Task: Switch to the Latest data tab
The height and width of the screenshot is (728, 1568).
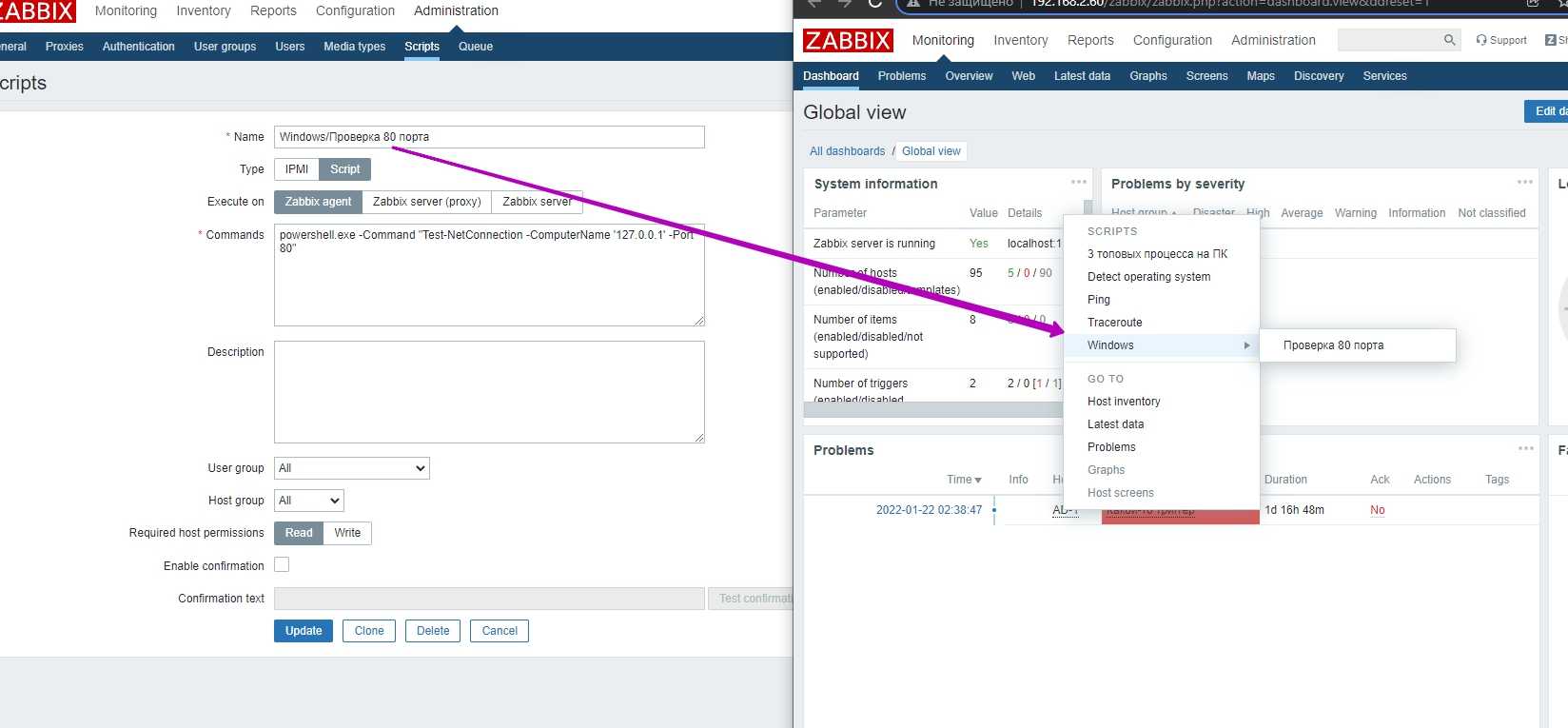Action: (1082, 76)
